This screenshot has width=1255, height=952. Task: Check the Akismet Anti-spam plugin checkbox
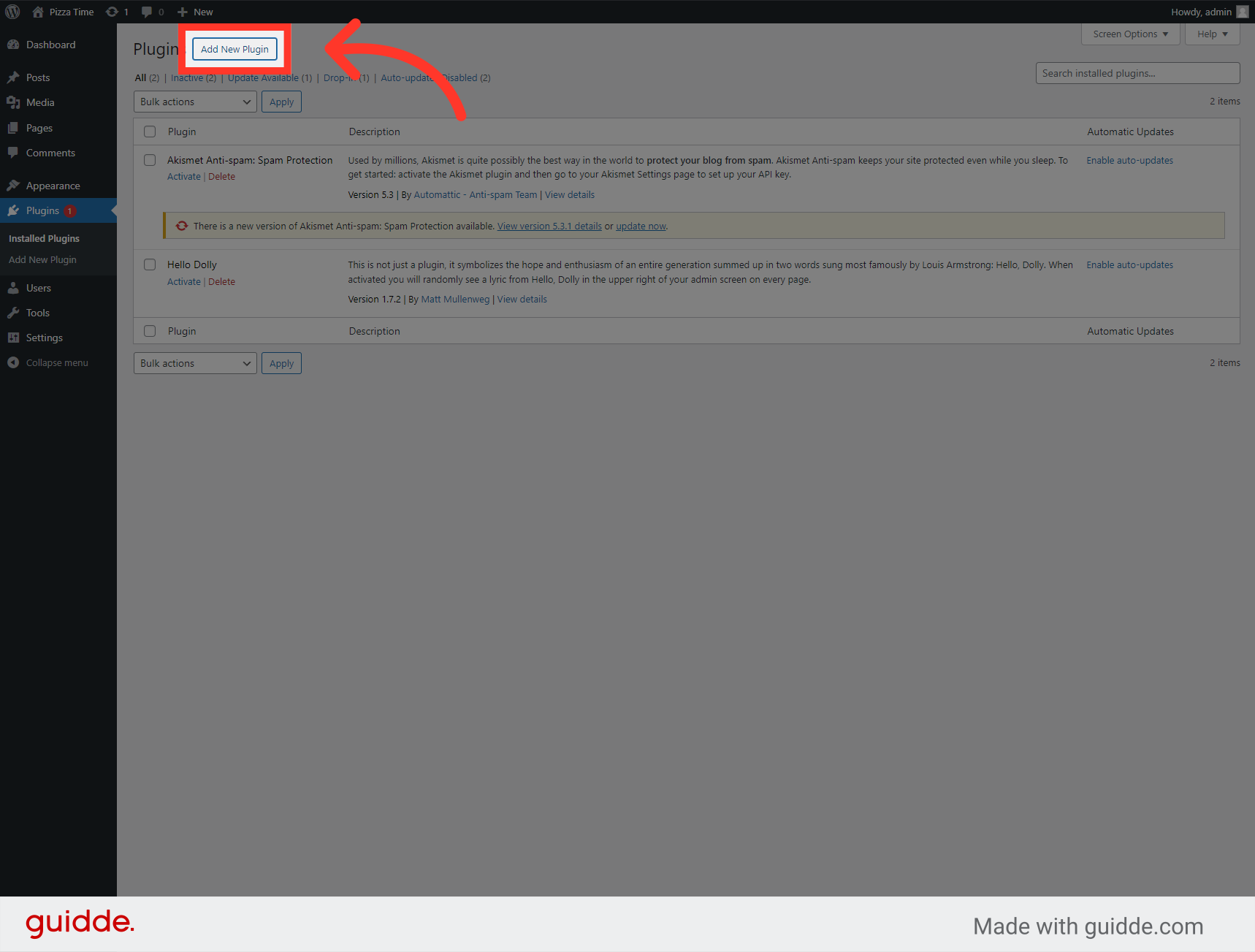(x=150, y=160)
